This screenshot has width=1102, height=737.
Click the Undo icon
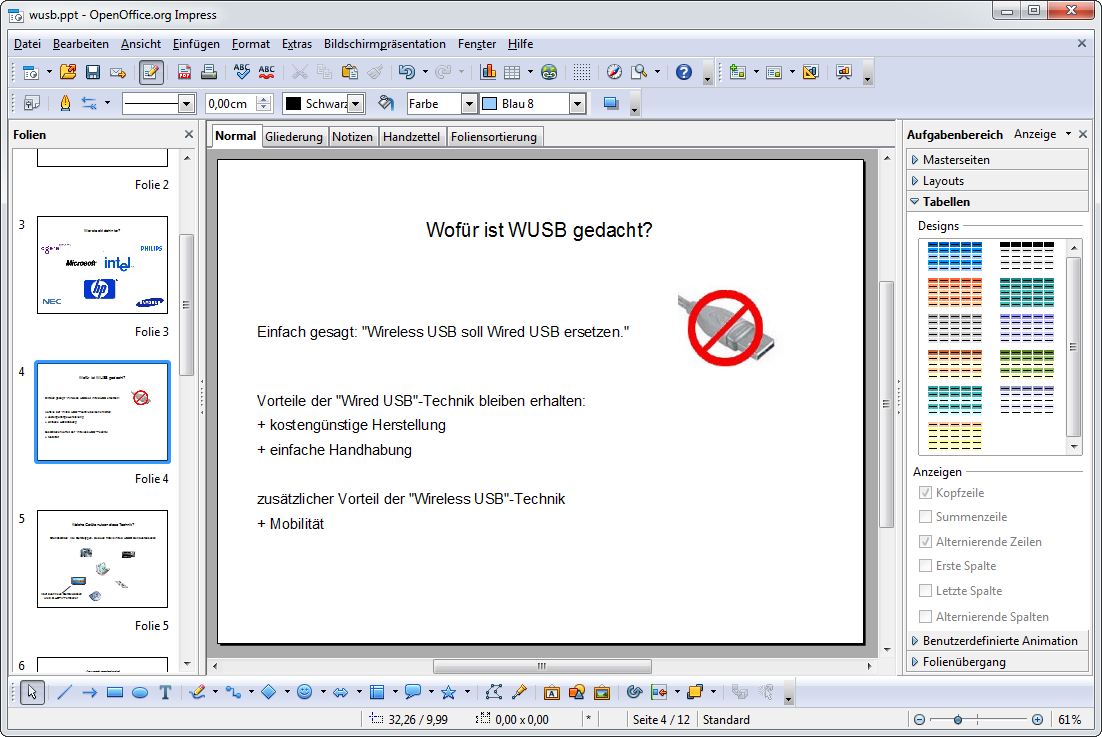pos(405,70)
